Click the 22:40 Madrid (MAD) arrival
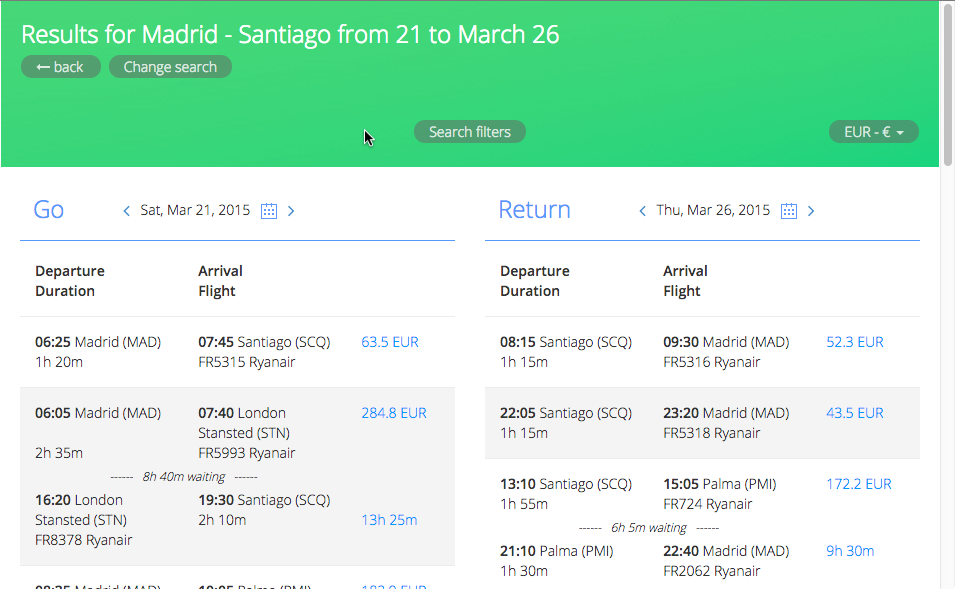 coord(726,551)
